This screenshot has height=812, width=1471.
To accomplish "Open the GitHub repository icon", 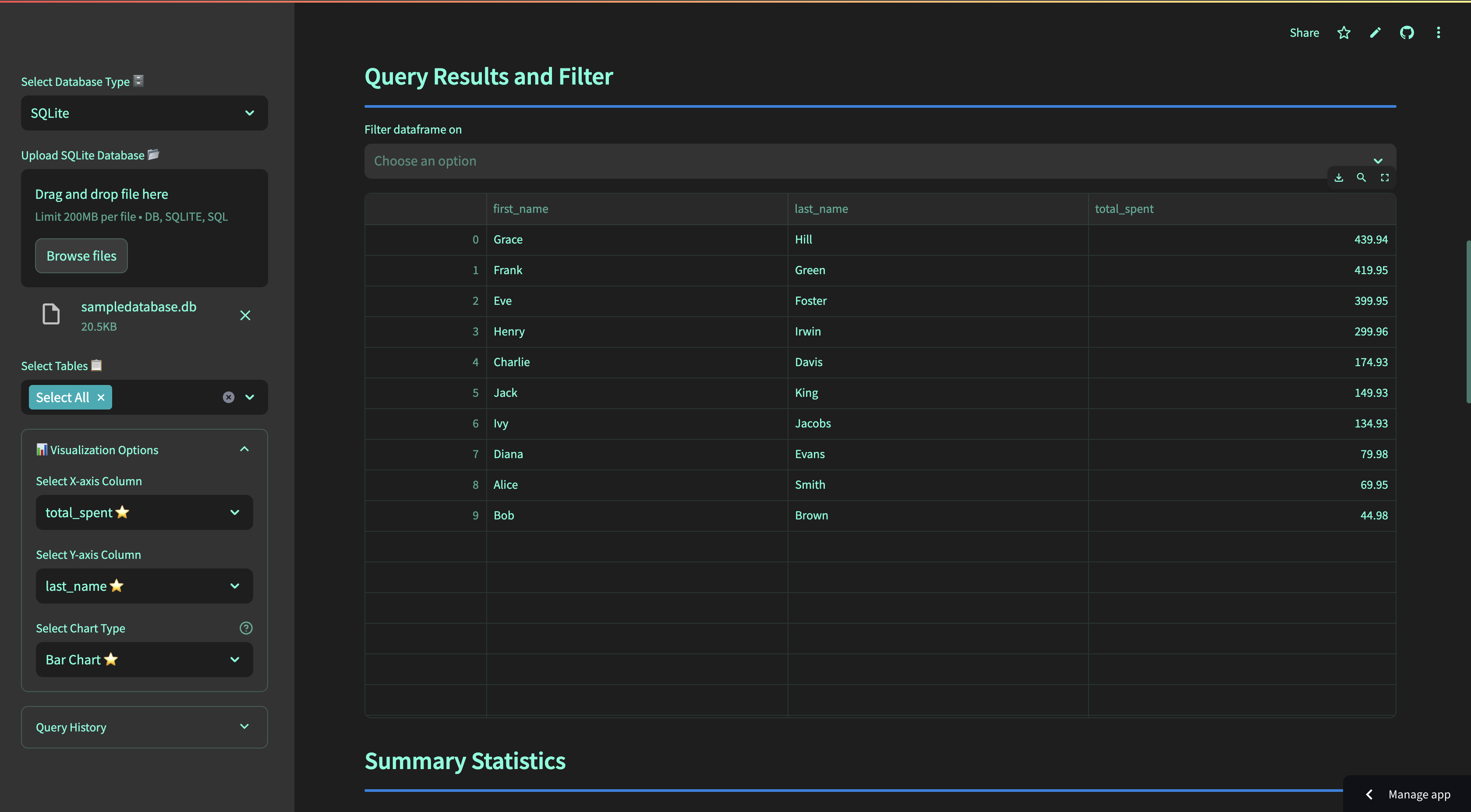I will click(x=1407, y=32).
